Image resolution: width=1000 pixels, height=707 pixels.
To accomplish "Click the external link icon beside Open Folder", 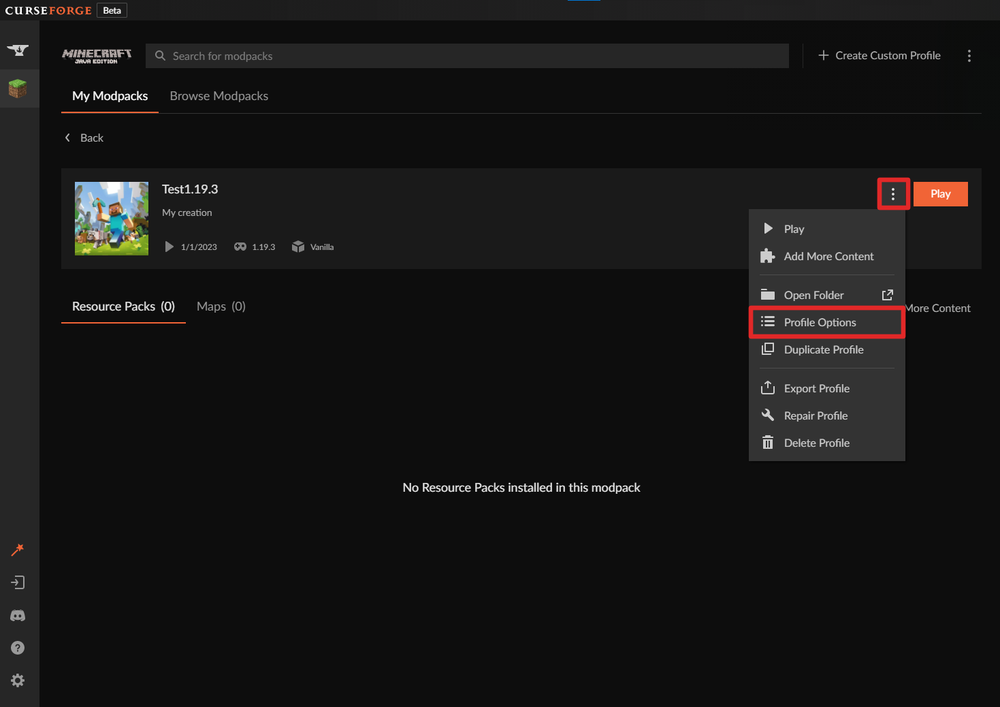I will click(887, 295).
